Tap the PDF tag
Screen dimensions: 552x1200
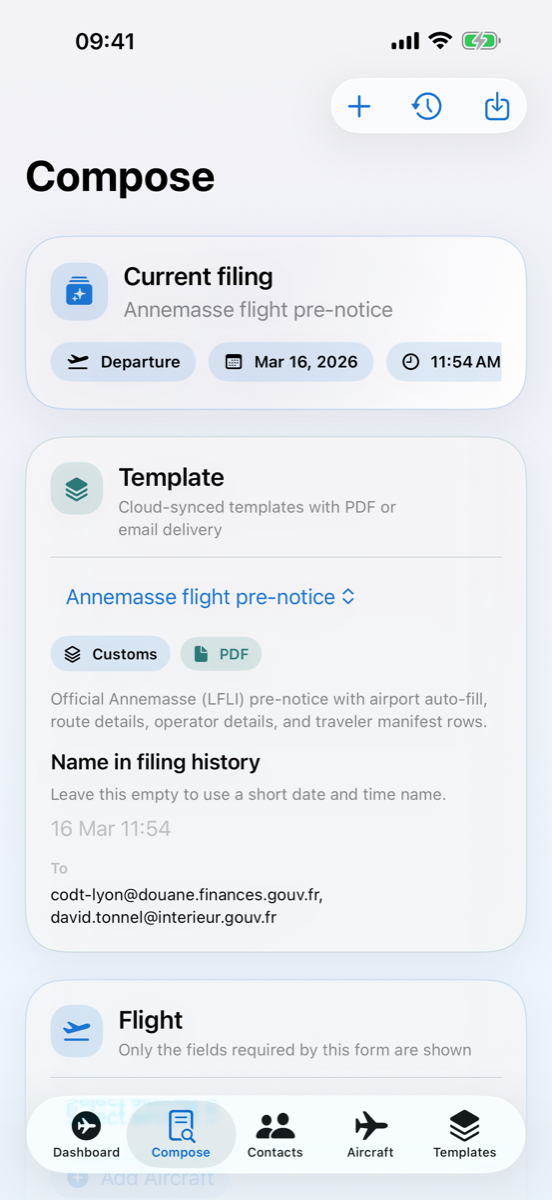221,654
